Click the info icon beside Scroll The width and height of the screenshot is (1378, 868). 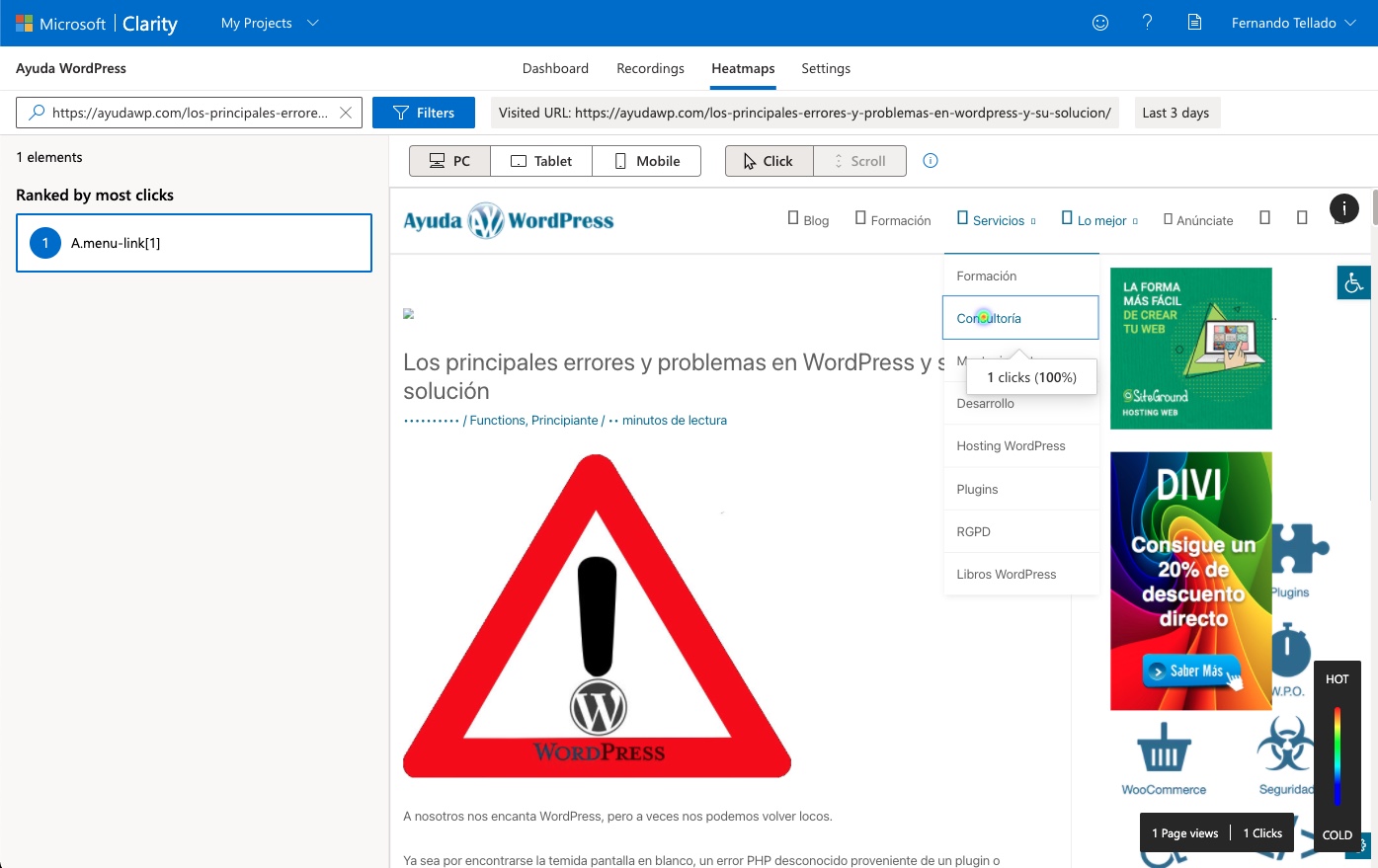tap(930, 161)
